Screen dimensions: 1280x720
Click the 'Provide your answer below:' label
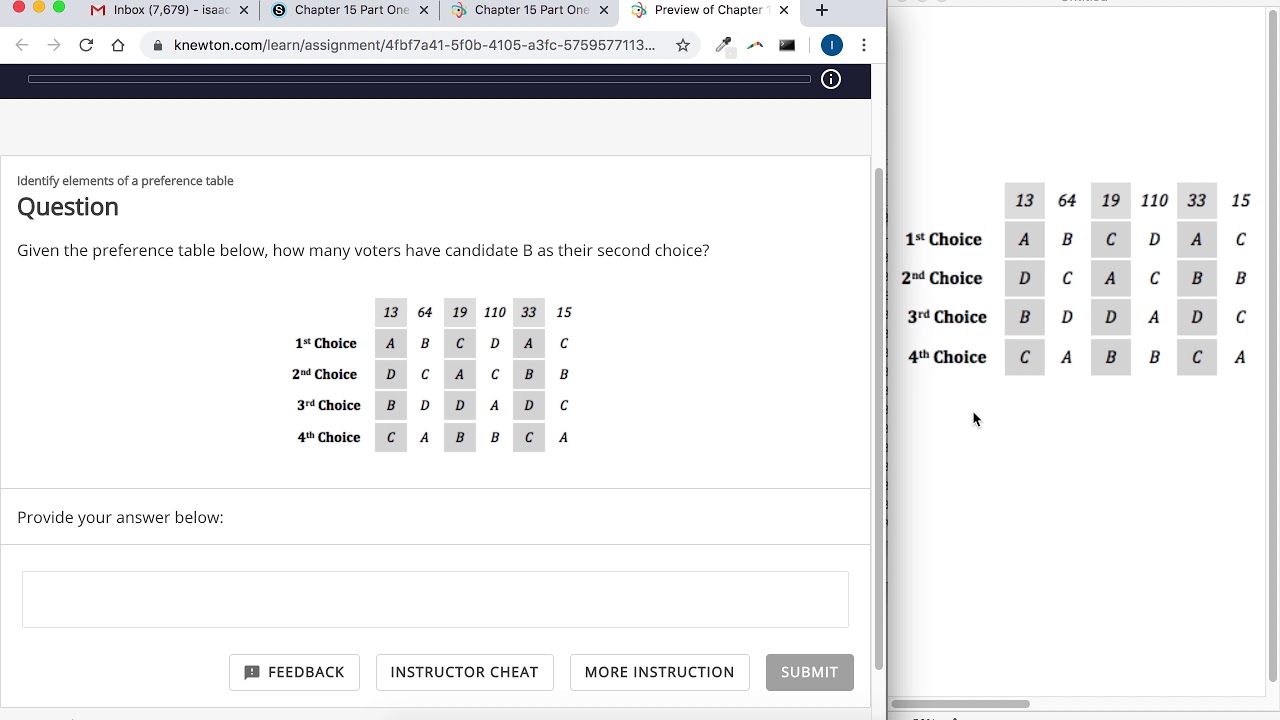120,517
